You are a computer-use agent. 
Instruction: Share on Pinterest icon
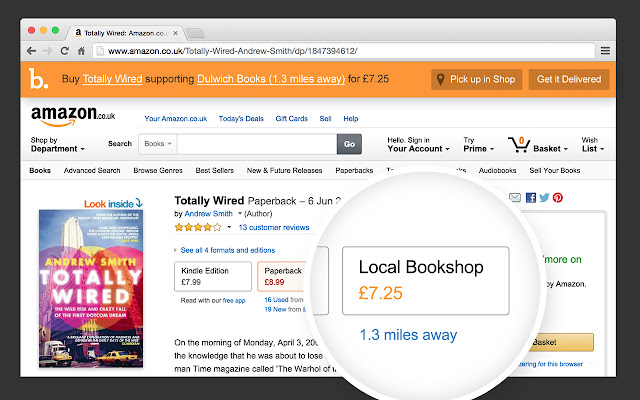[x=558, y=198]
